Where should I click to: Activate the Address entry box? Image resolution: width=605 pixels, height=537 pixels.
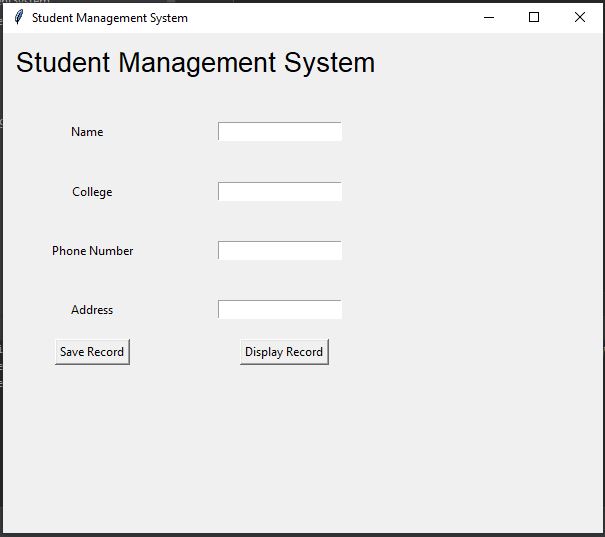tap(280, 309)
